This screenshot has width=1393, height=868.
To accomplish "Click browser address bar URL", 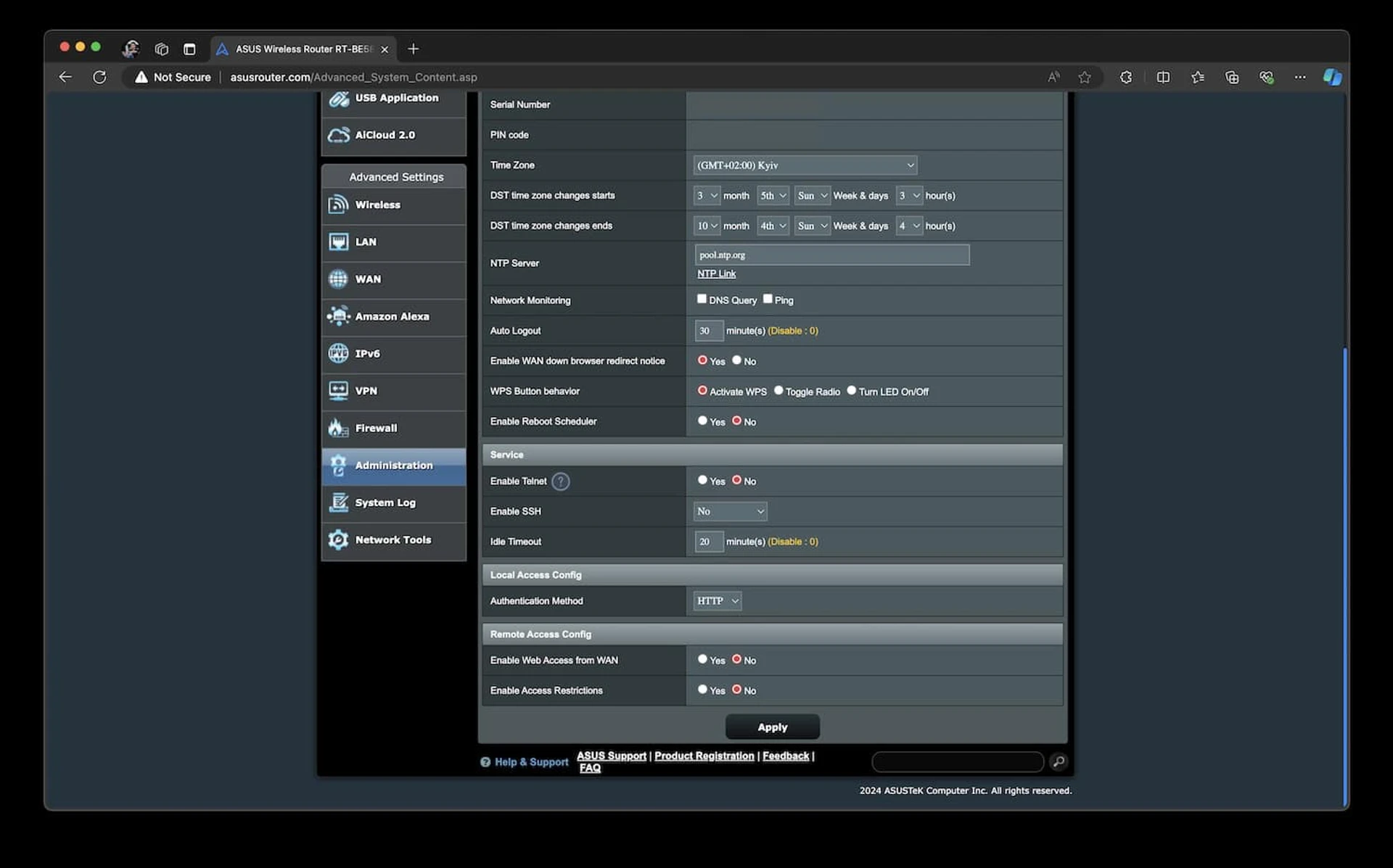I will click(353, 77).
